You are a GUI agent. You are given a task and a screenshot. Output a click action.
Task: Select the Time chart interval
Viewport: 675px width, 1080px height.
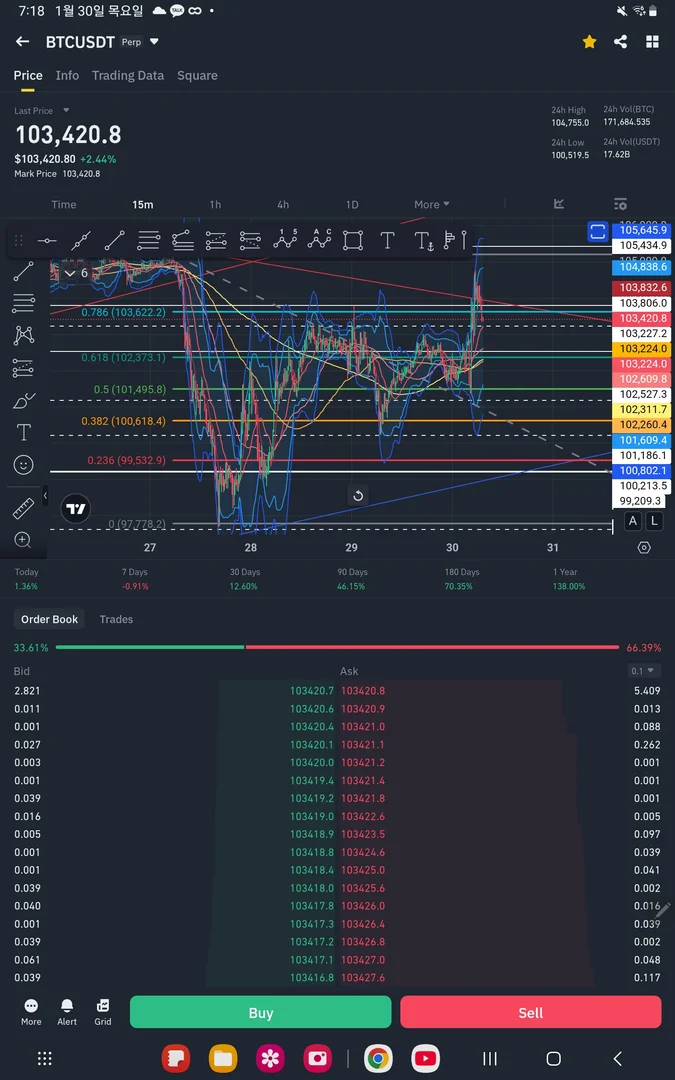click(x=63, y=205)
